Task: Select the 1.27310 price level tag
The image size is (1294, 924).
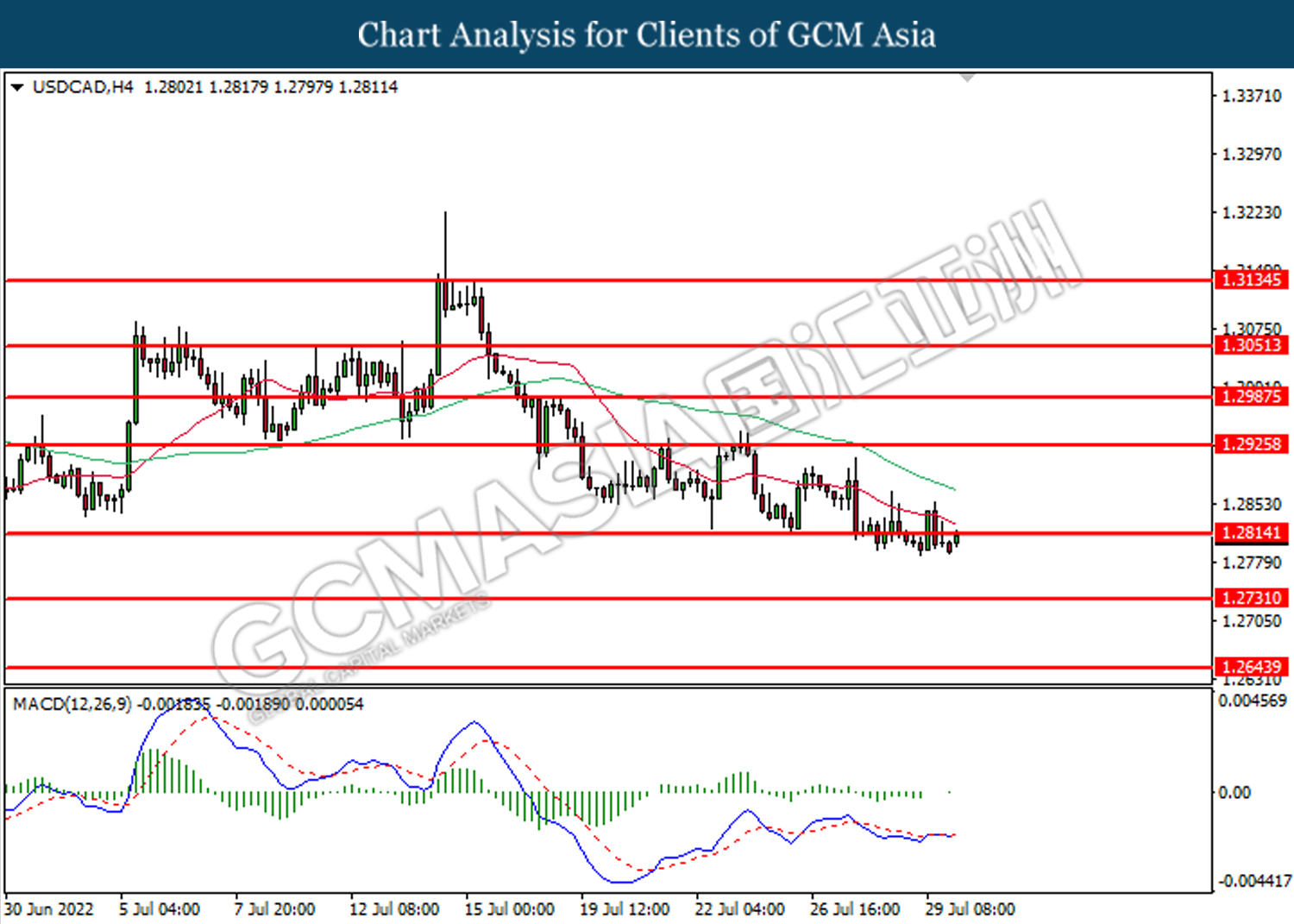Action: [1252, 598]
